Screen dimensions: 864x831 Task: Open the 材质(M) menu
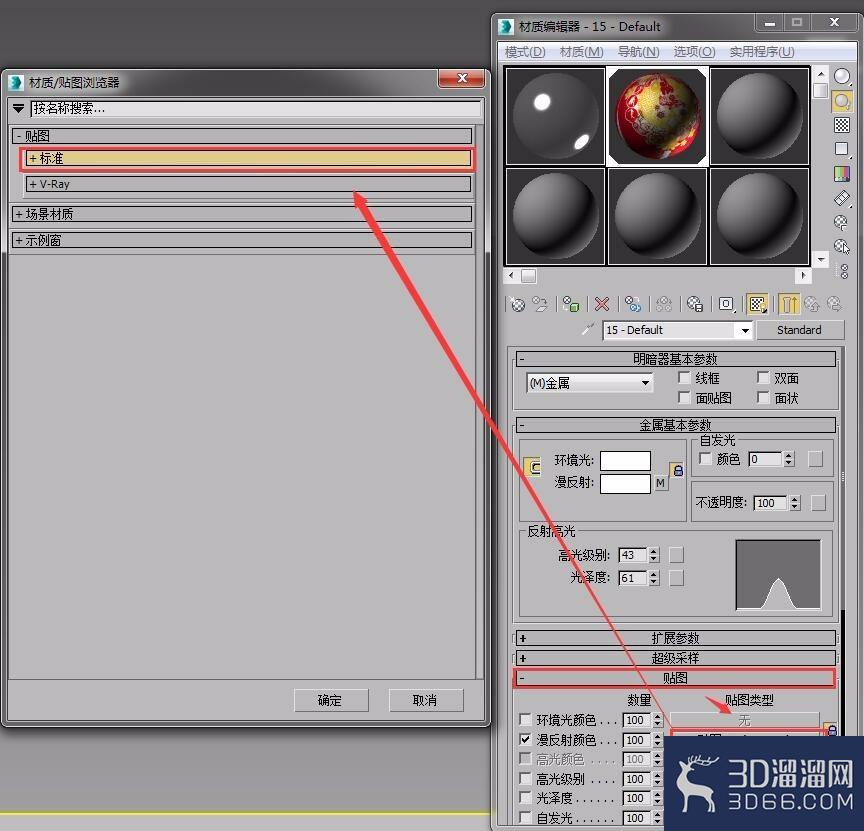pos(581,52)
